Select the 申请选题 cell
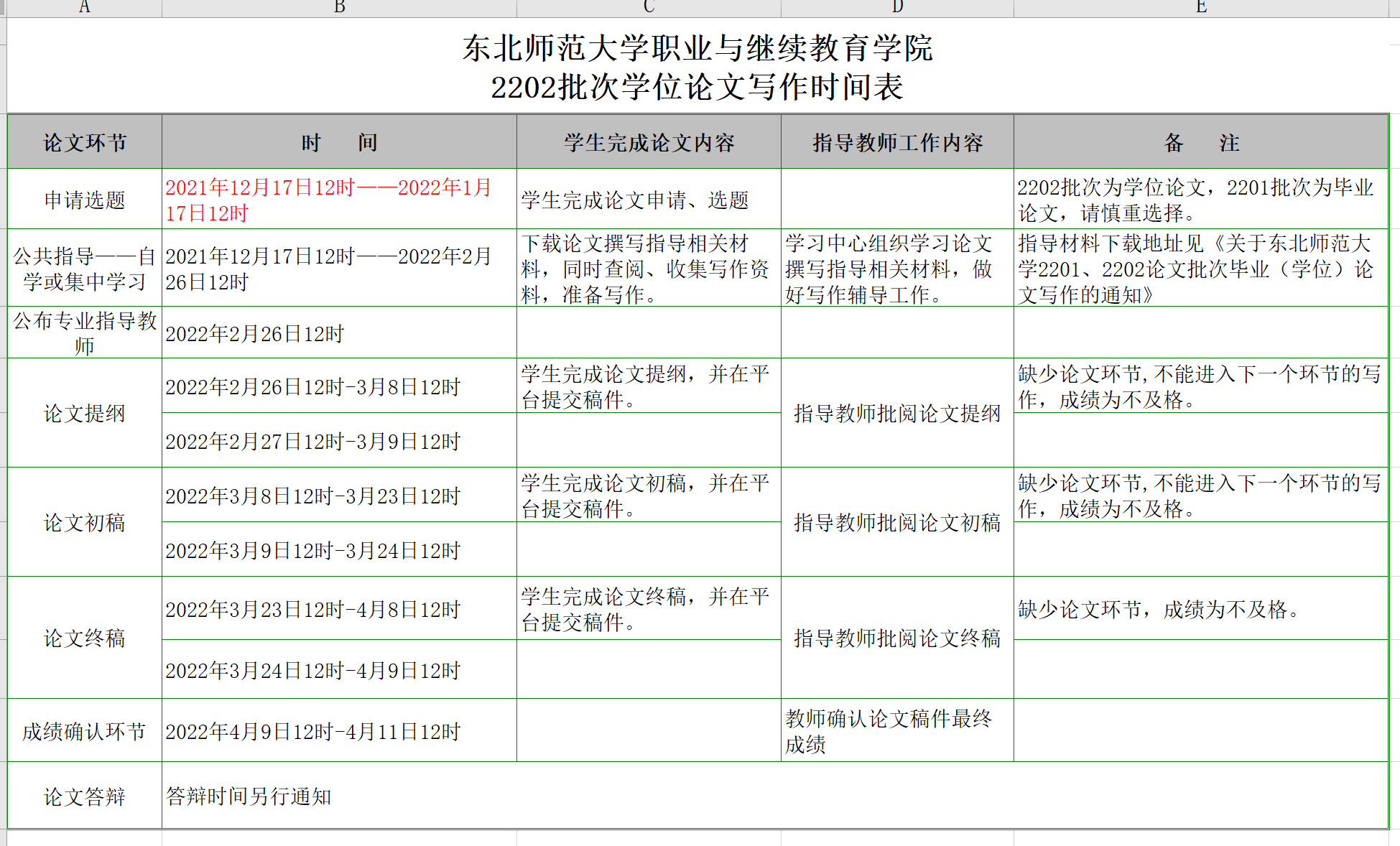Screen dimensions: 1400x846 click(x=85, y=199)
